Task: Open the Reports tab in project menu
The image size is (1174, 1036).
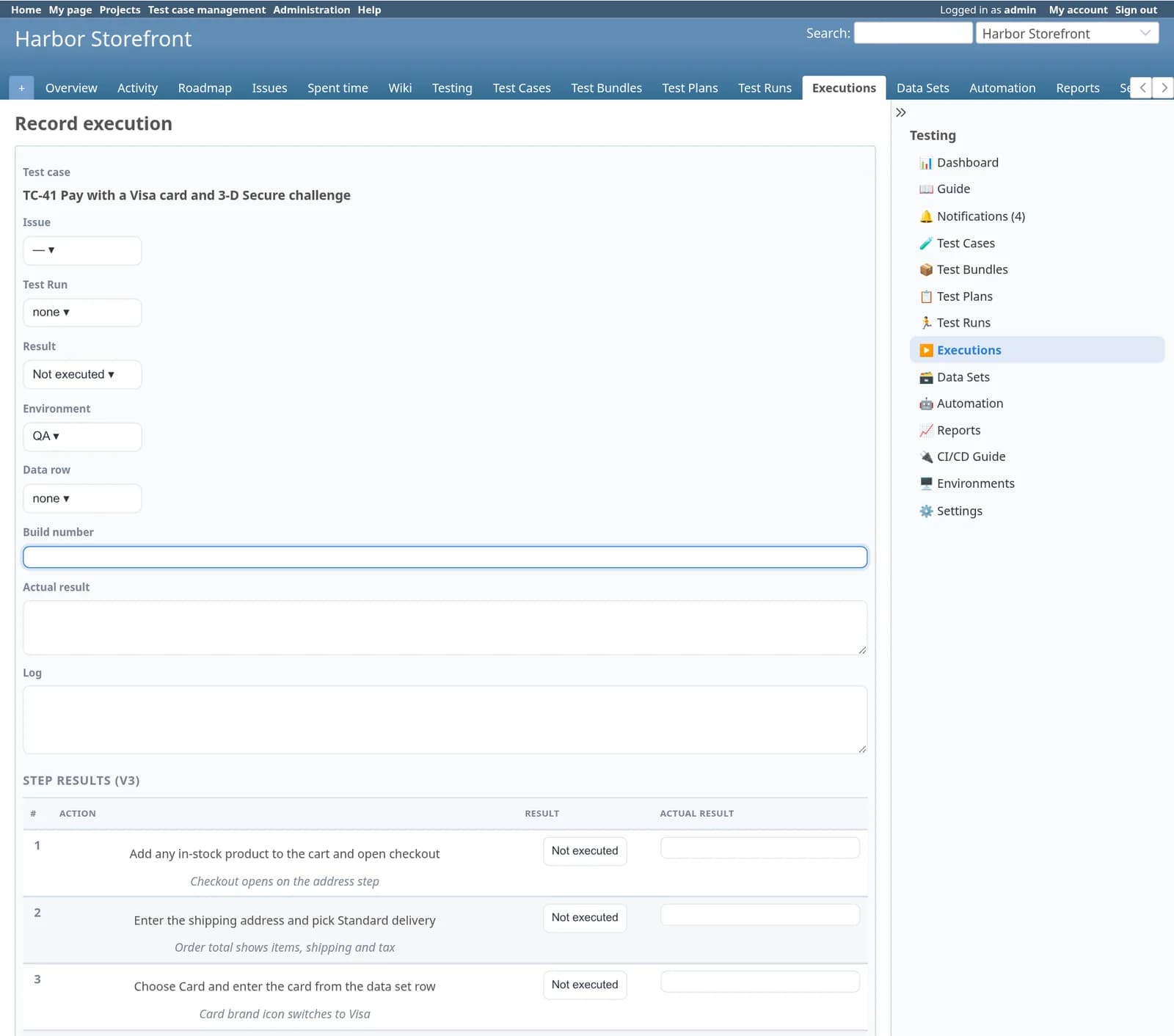Action: click(1078, 88)
